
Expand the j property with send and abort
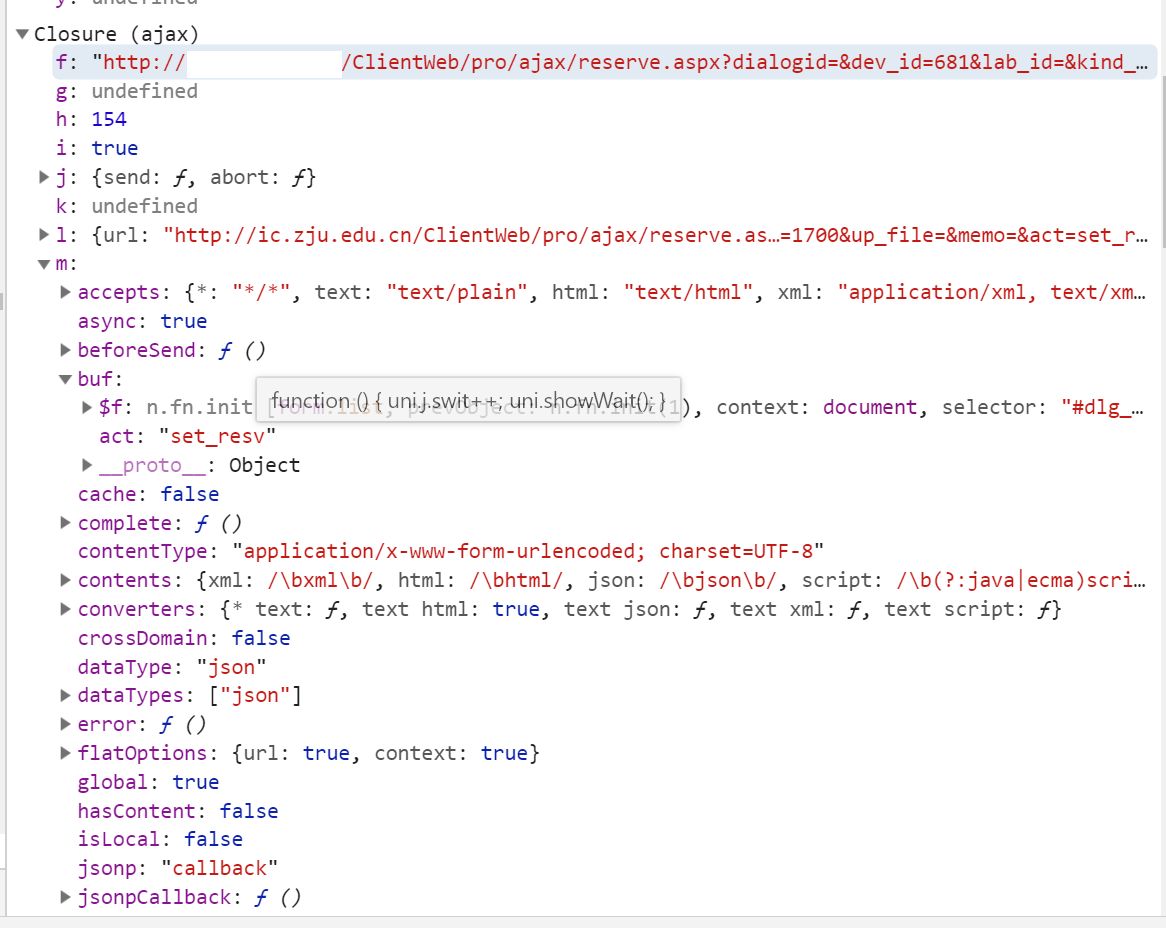(x=44, y=177)
